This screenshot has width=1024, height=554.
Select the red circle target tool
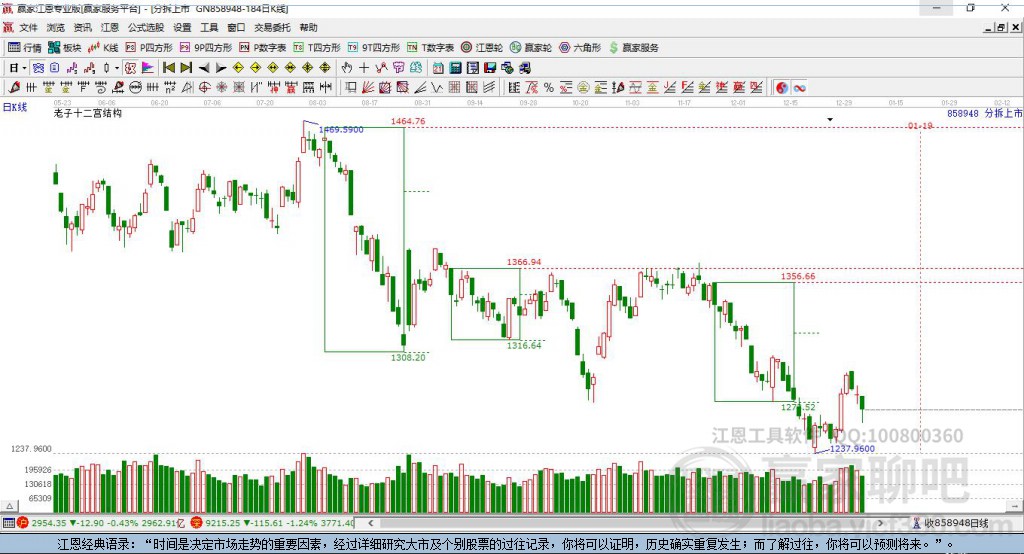tap(204, 88)
